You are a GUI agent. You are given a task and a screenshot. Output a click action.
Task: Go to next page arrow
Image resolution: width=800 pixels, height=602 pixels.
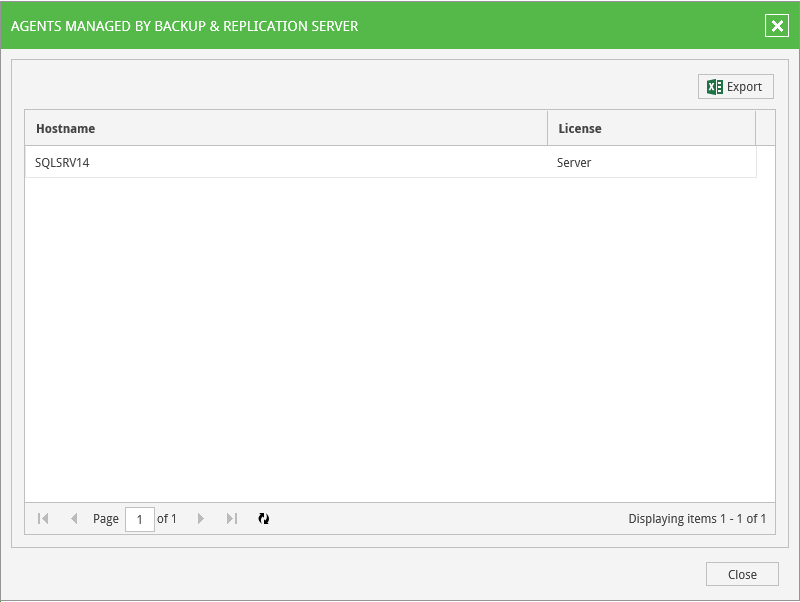click(201, 519)
